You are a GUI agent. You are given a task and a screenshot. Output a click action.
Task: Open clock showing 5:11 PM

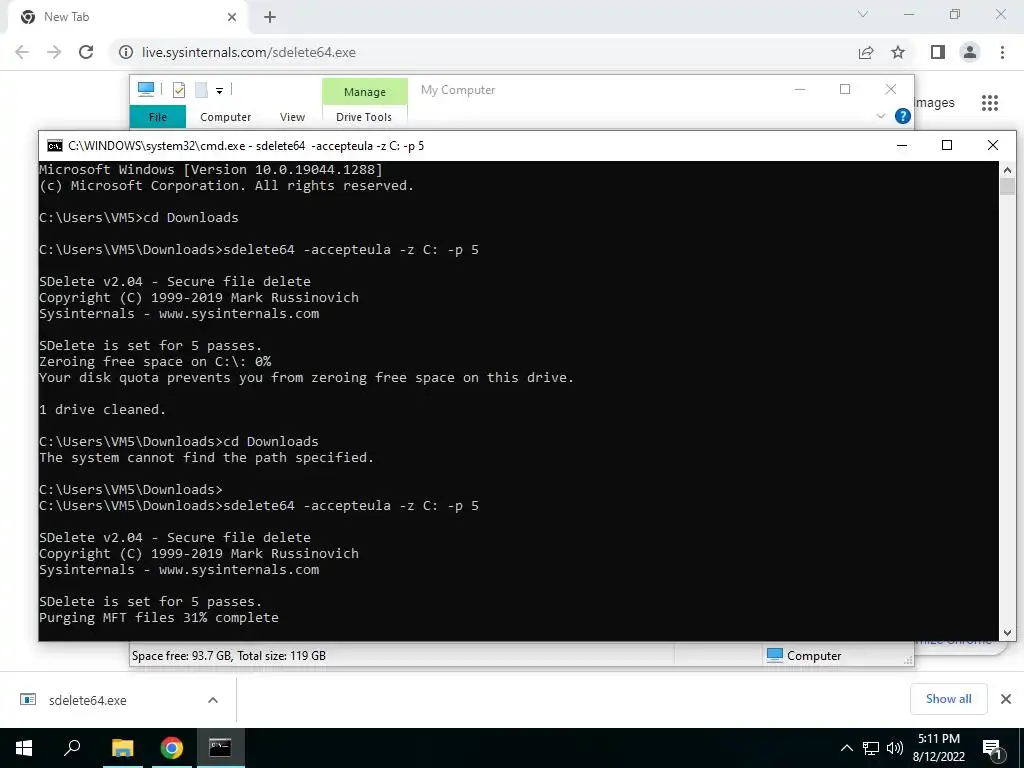pyautogui.click(x=938, y=748)
